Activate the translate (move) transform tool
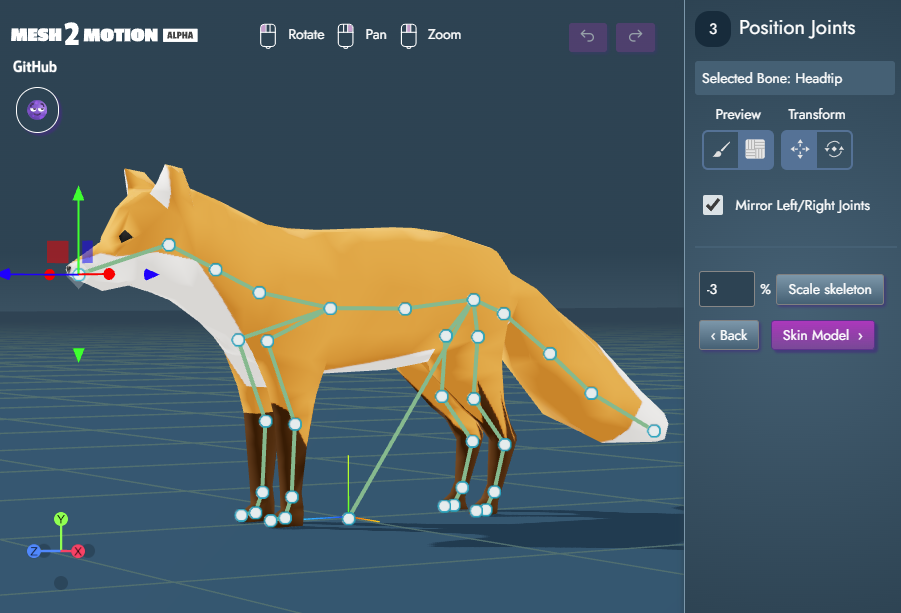 click(x=799, y=150)
